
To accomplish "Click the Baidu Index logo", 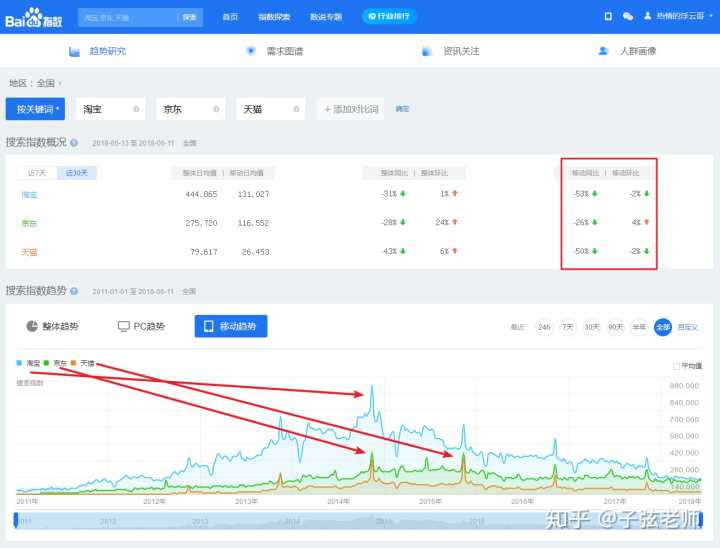I will [x=33, y=16].
